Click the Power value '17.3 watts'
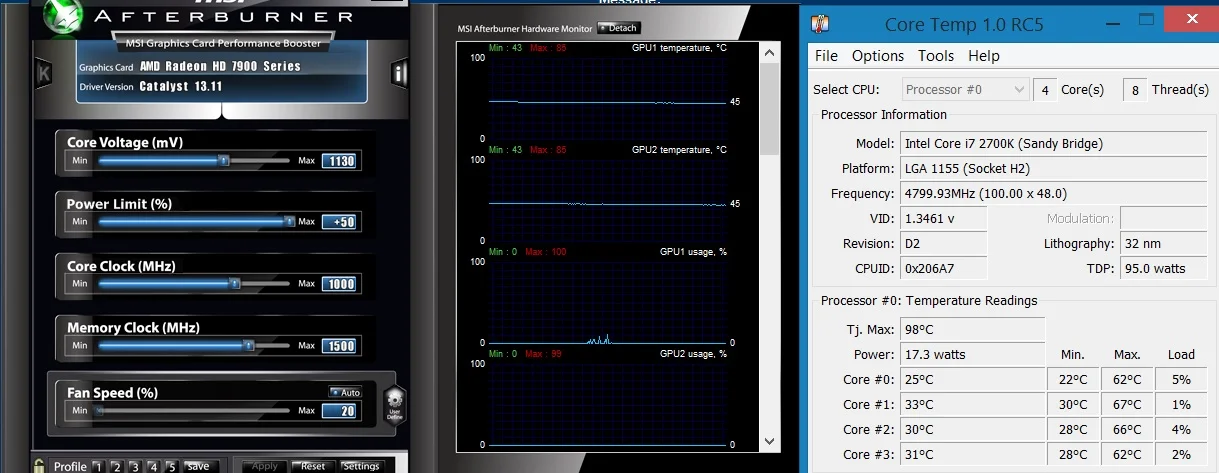Viewport: 1219px width, 473px height. coord(972,354)
